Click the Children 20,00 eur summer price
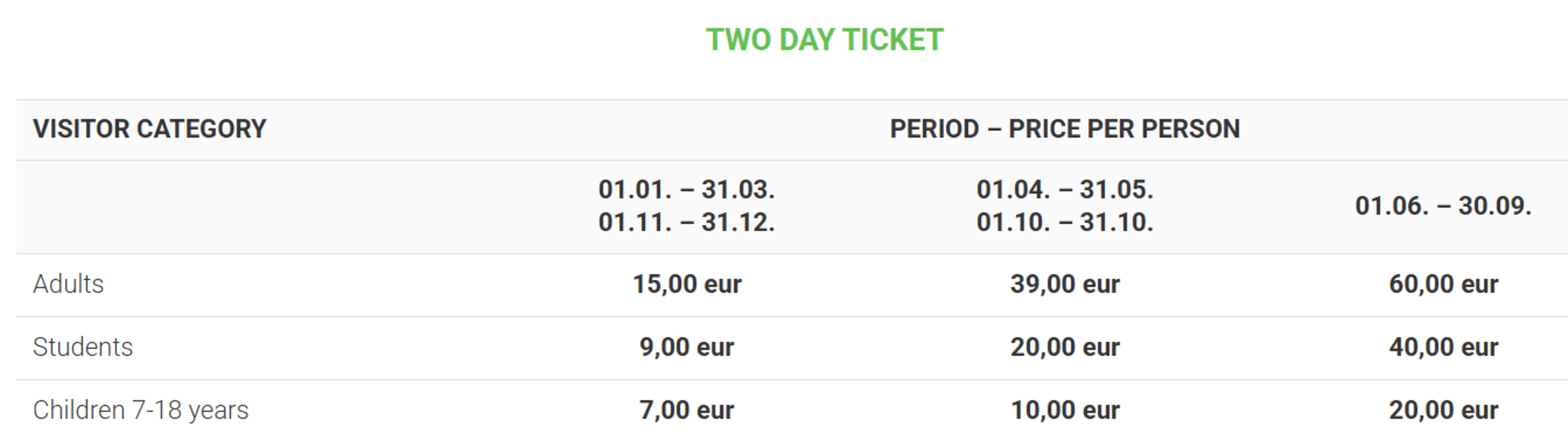 pos(1442,410)
